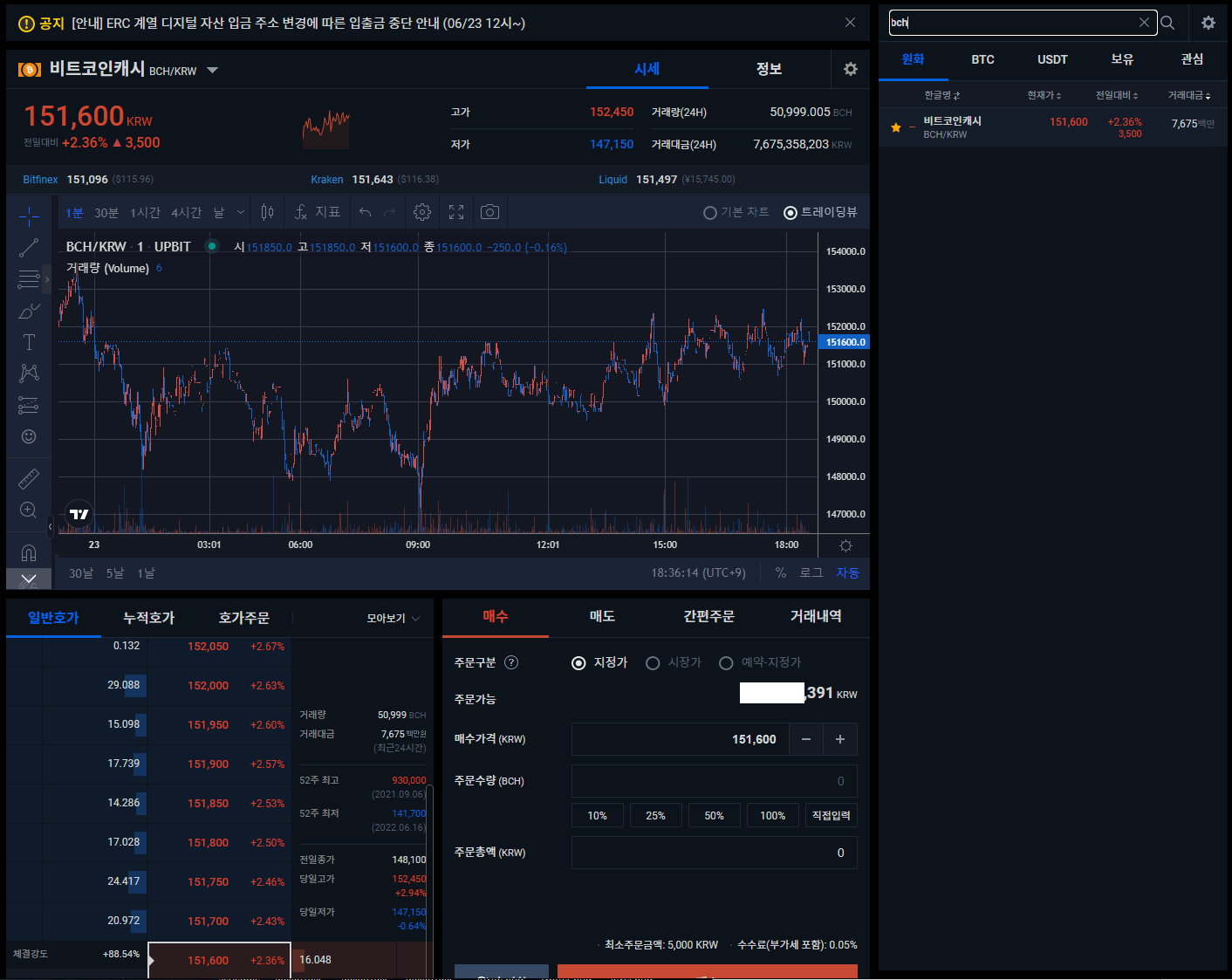Viewport: 1232px width, 980px height.
Task: Open settings gear beside search box
Action: point(1208,23)
